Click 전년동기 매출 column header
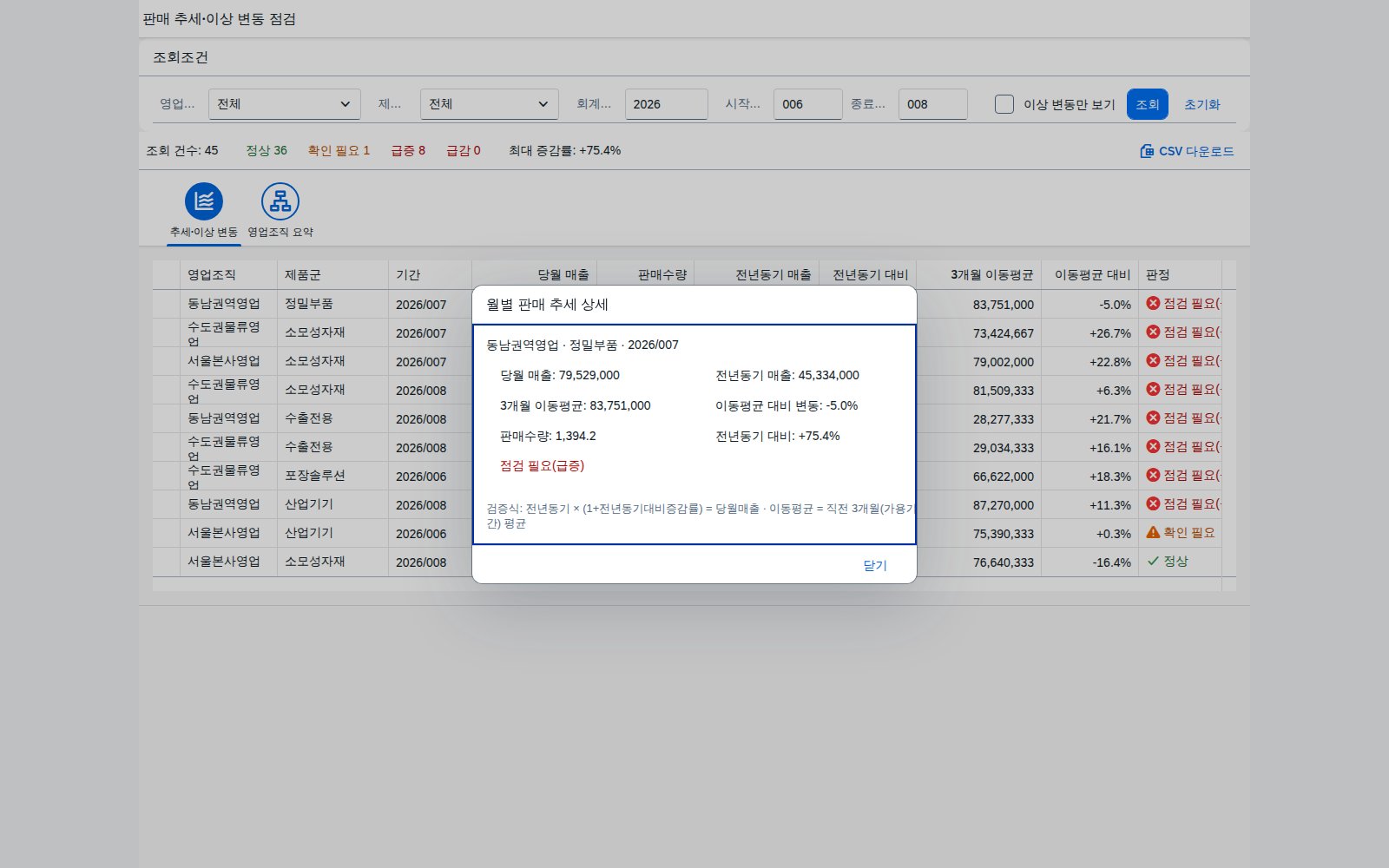The width and height of the screenshot is (1389, 868). (757, 275)
